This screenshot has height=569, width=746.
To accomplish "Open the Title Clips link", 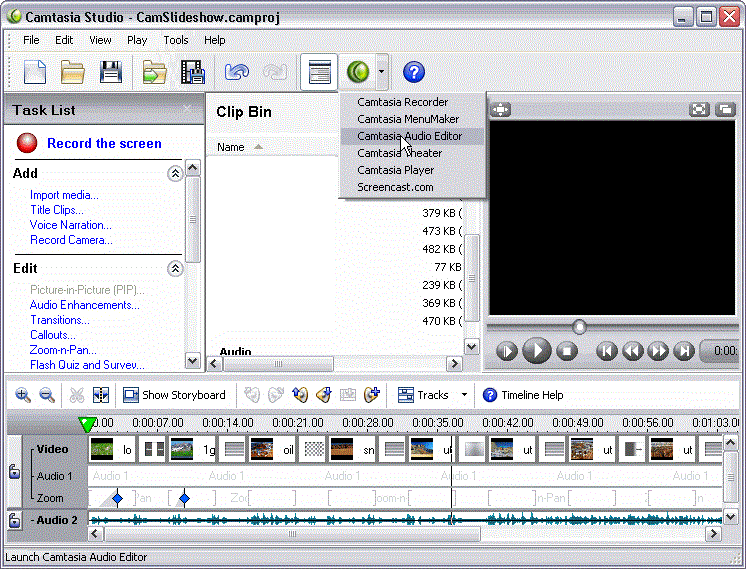I will tap(57, 210).
